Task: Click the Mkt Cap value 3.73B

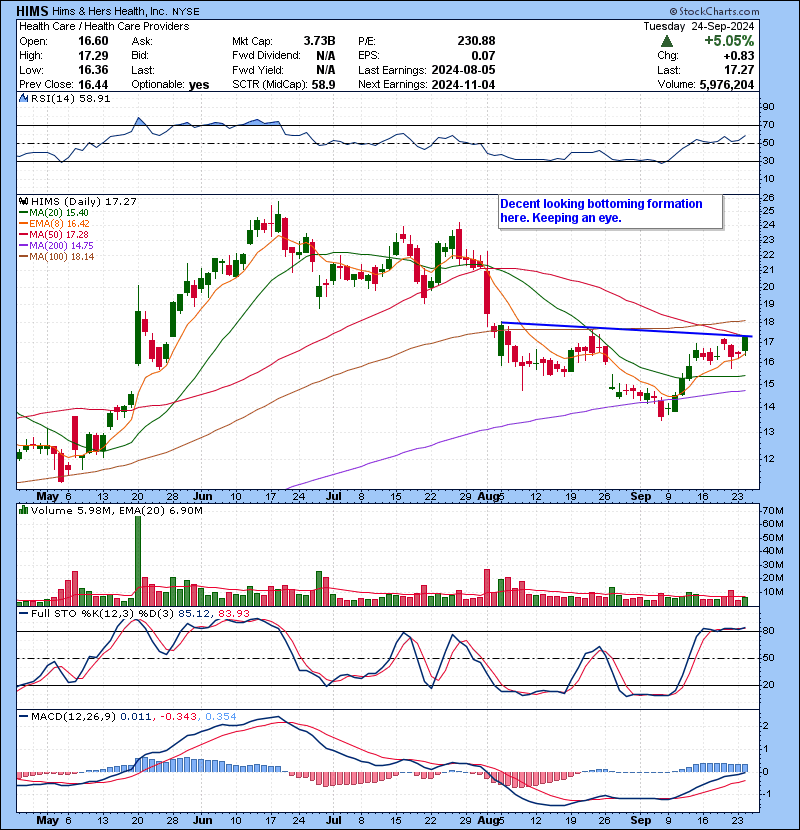Action: (319, 41)
